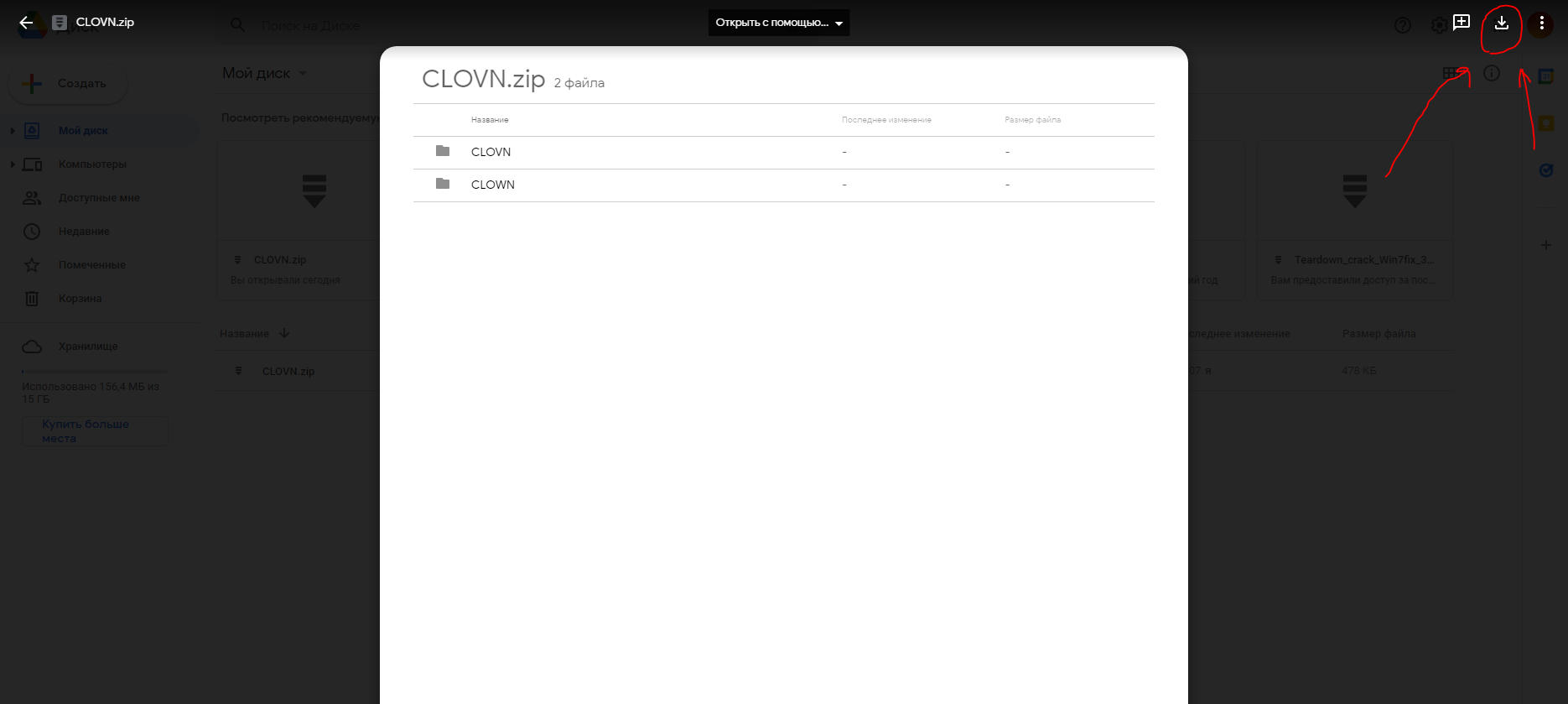Screen dimensions: 1568x704
Task: Select Компьютеры in the sidebar
Action: [92, 164]
